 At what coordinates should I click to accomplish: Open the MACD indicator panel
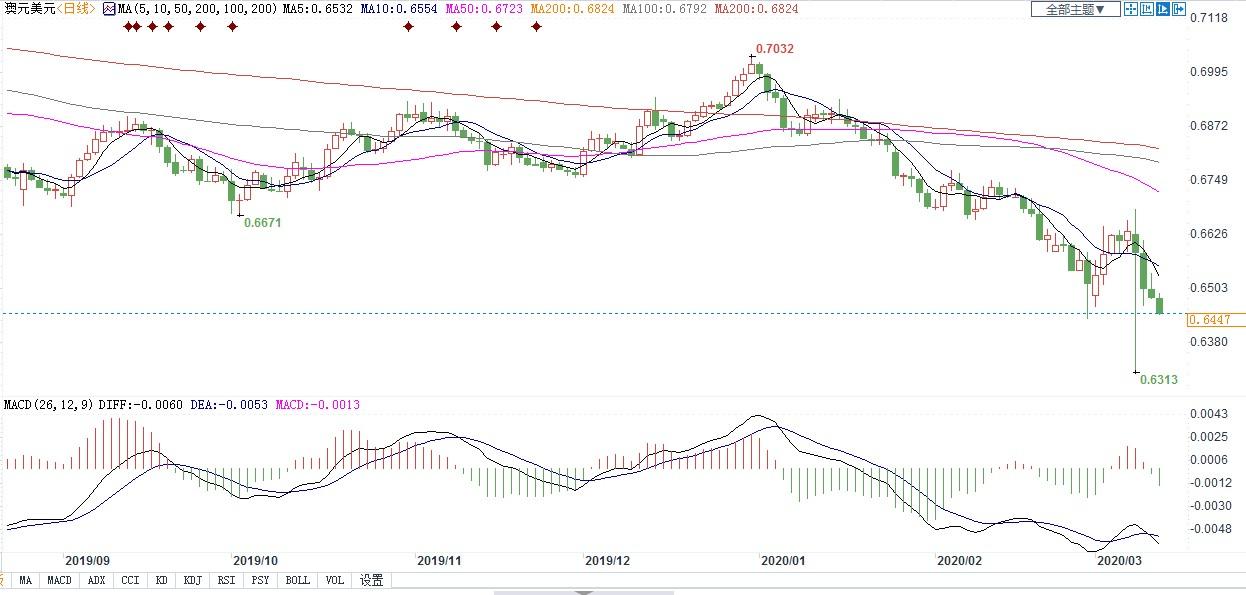click(59, 580)
